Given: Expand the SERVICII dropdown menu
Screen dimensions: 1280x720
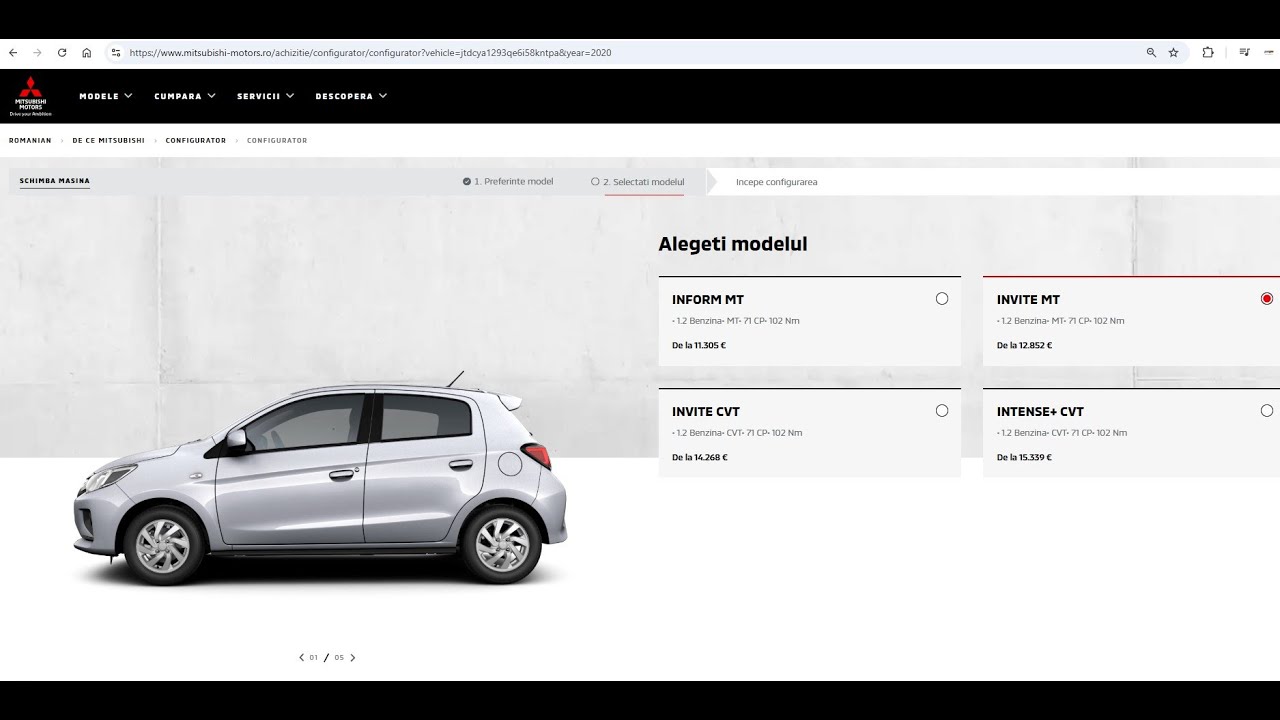Looking at the screenshot, I should click(266, 96).
